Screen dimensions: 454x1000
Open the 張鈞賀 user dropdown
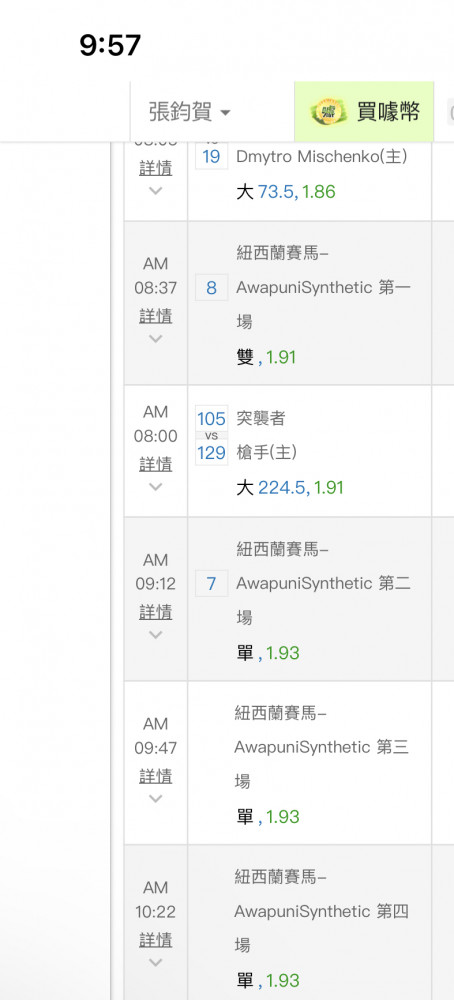(189, 113)
